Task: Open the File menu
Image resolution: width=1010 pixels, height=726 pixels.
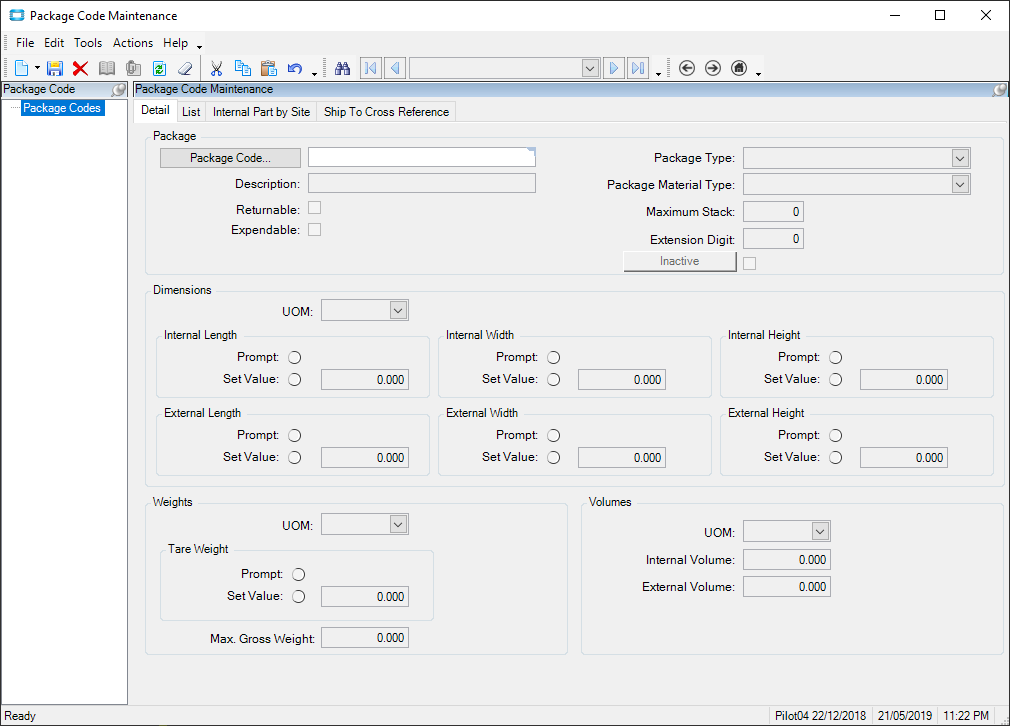Action: tap(25, 43)
